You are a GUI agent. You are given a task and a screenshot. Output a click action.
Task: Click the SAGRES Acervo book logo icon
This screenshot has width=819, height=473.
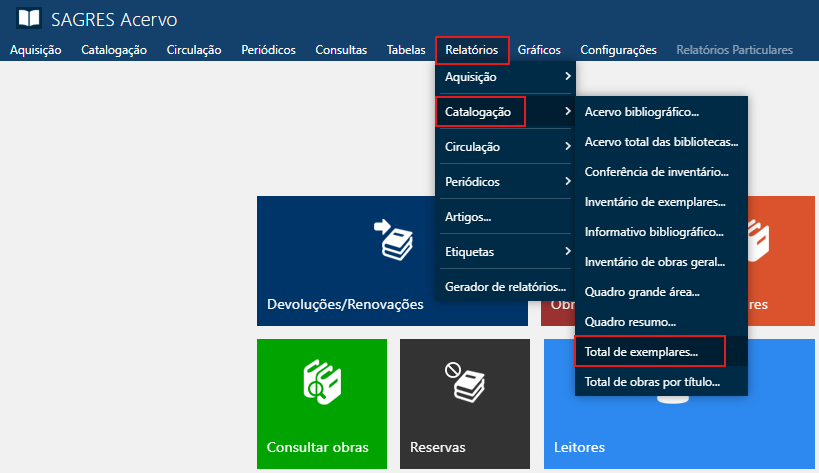pos(30,19)
